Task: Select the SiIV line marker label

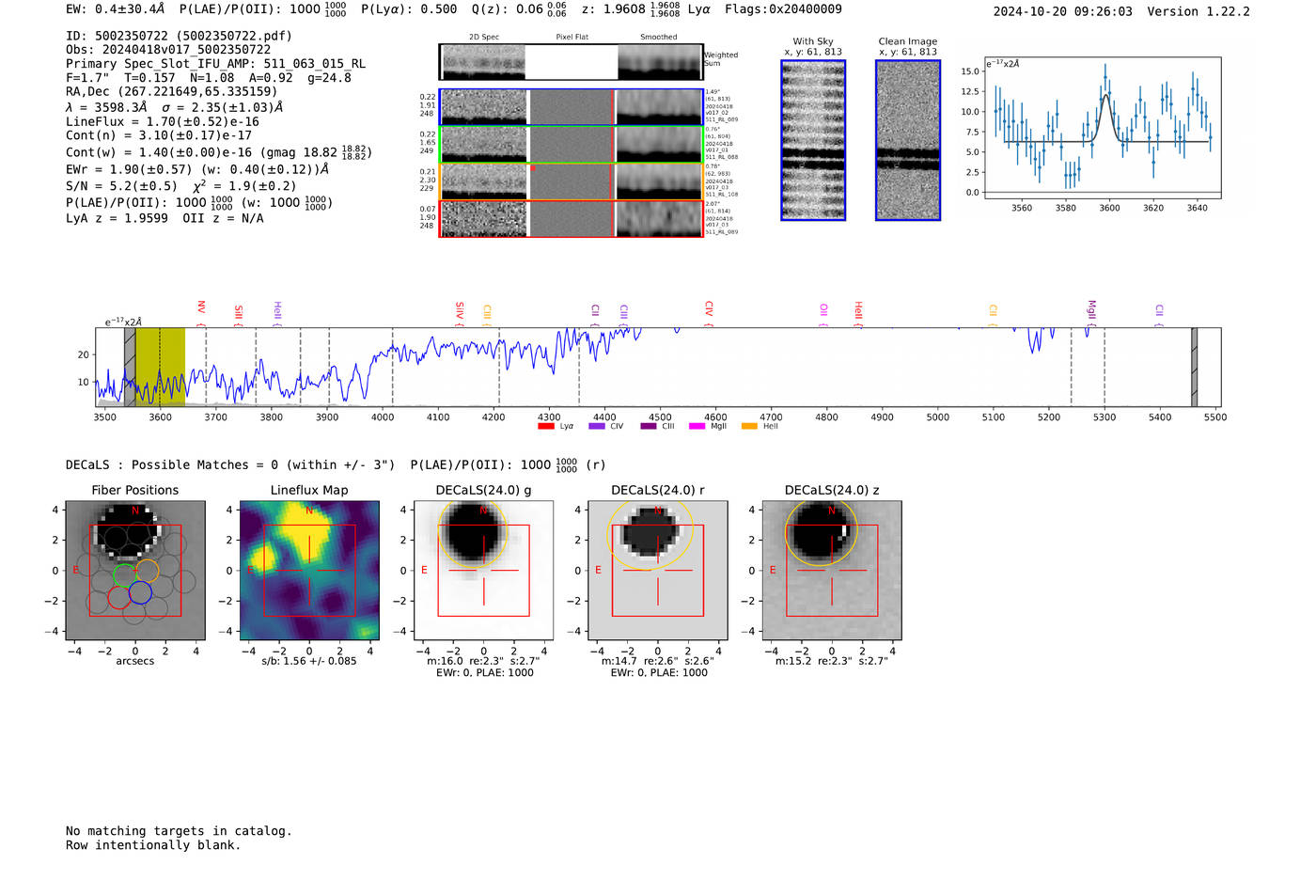Action: coord(460,309)
